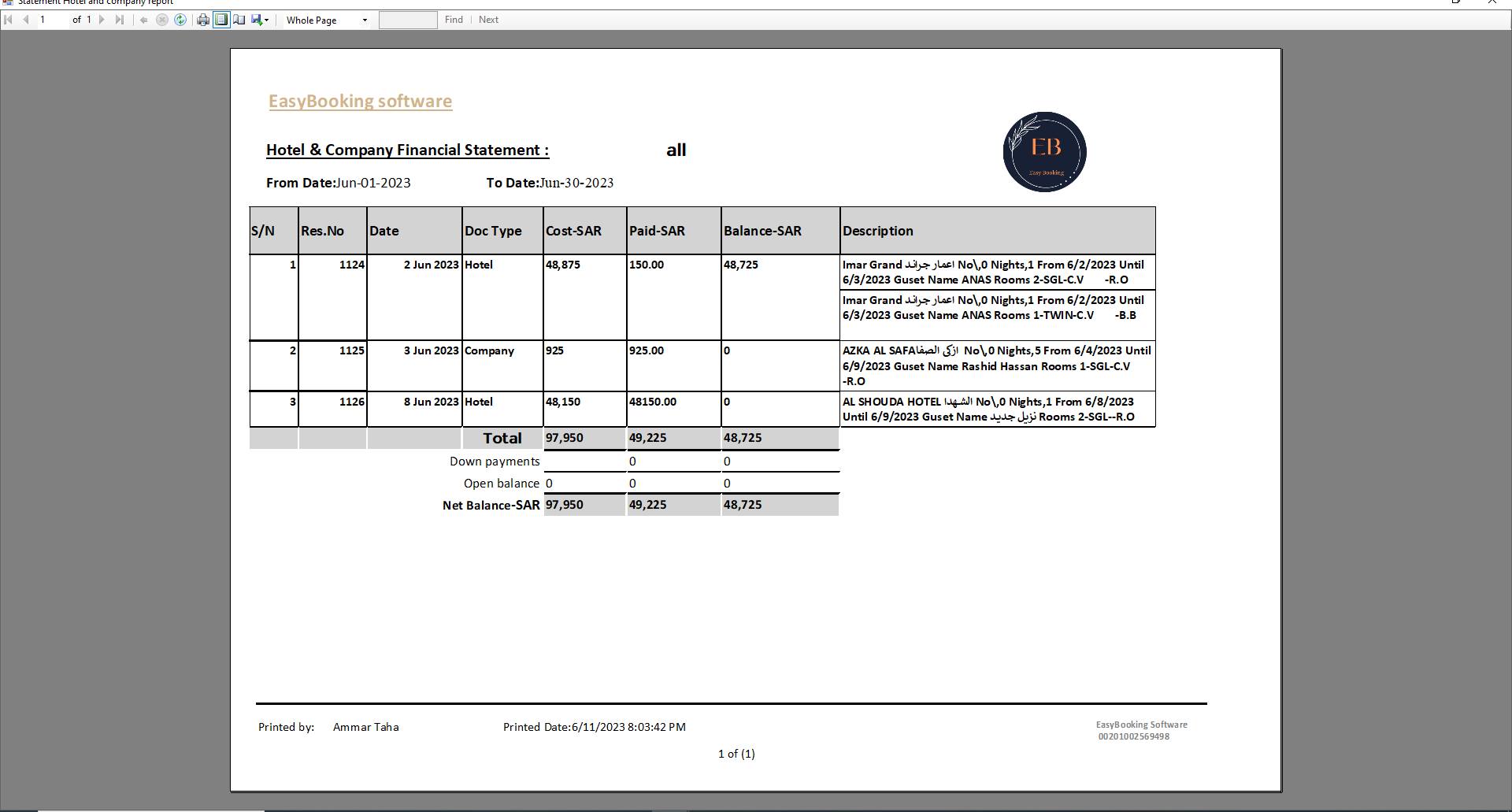
Task: Click the AL SHOUDA HOTEL description text
Action: click(988, 410)
